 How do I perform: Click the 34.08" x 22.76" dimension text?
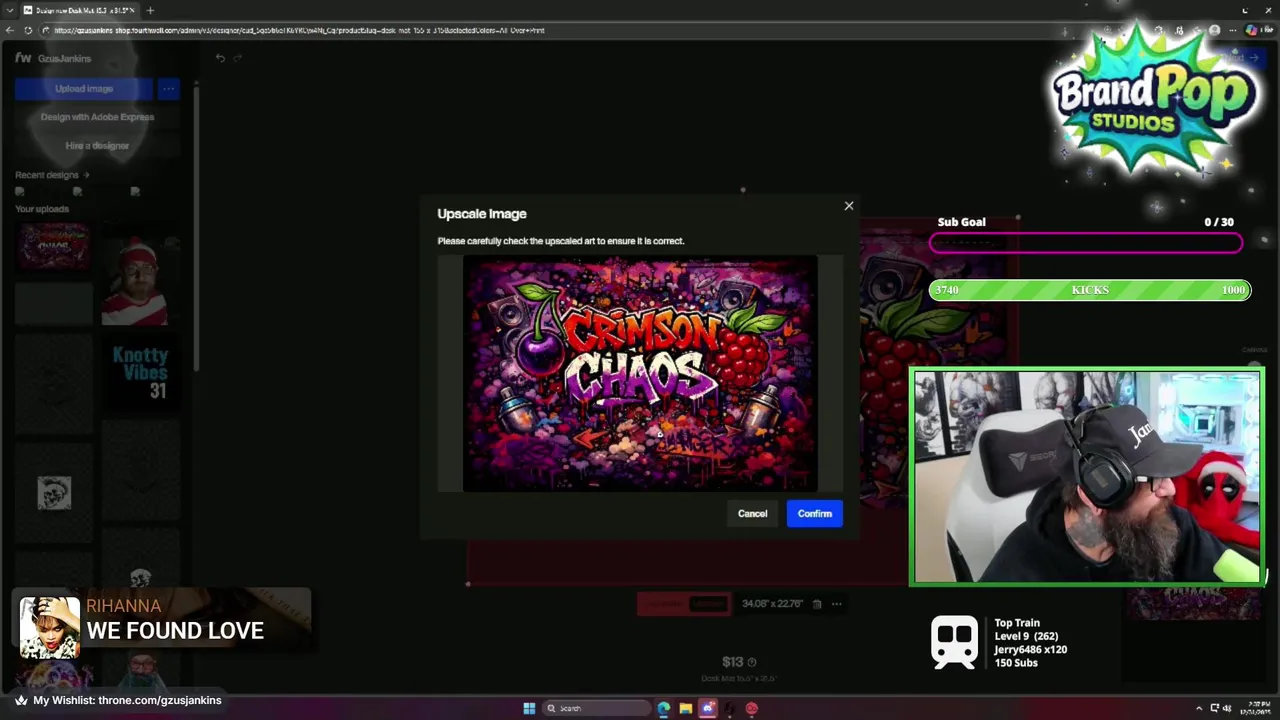tap(772, 604)
